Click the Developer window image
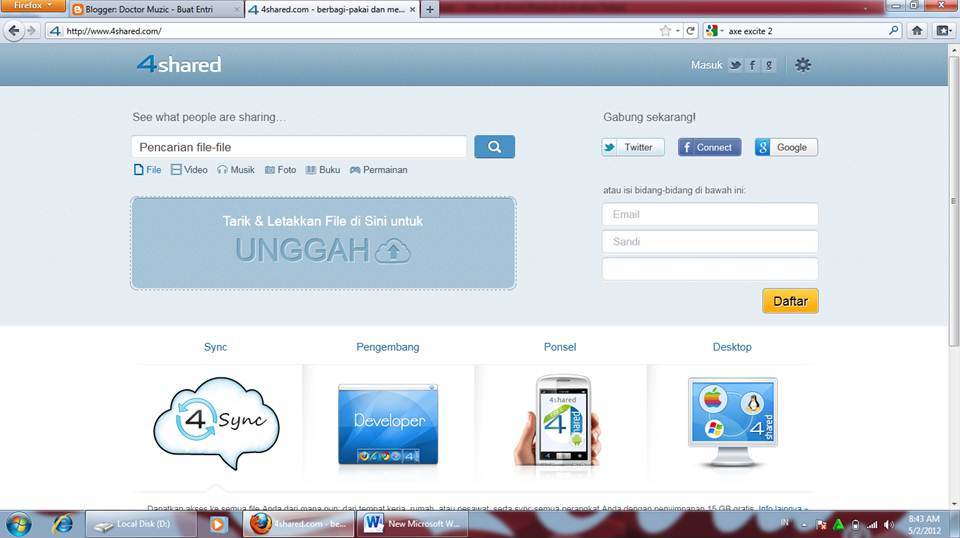Viewport: 960px width, 538px height. coord(388,424)
